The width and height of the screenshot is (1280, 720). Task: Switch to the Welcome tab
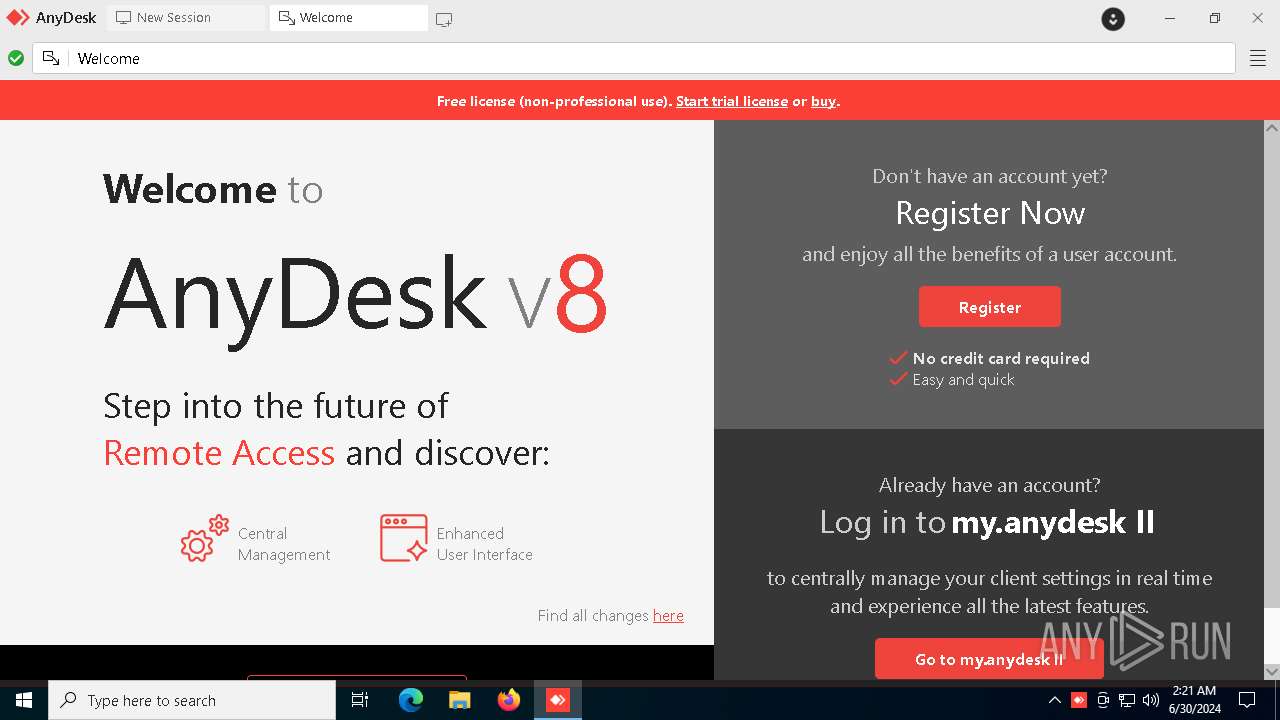coord(348,17)
